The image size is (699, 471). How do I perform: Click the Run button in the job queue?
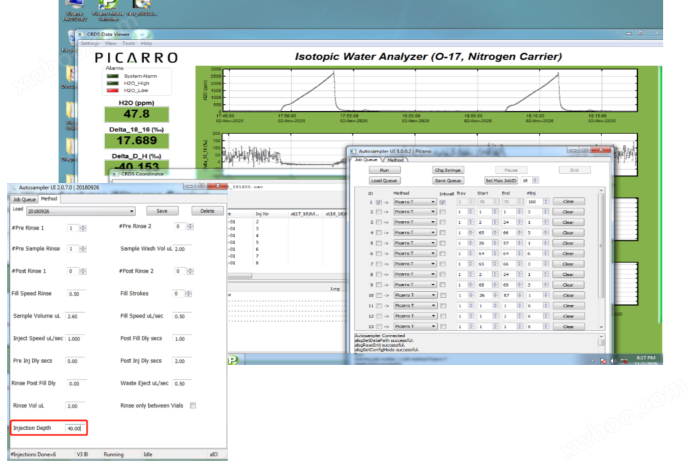click(x=385, y=170)
